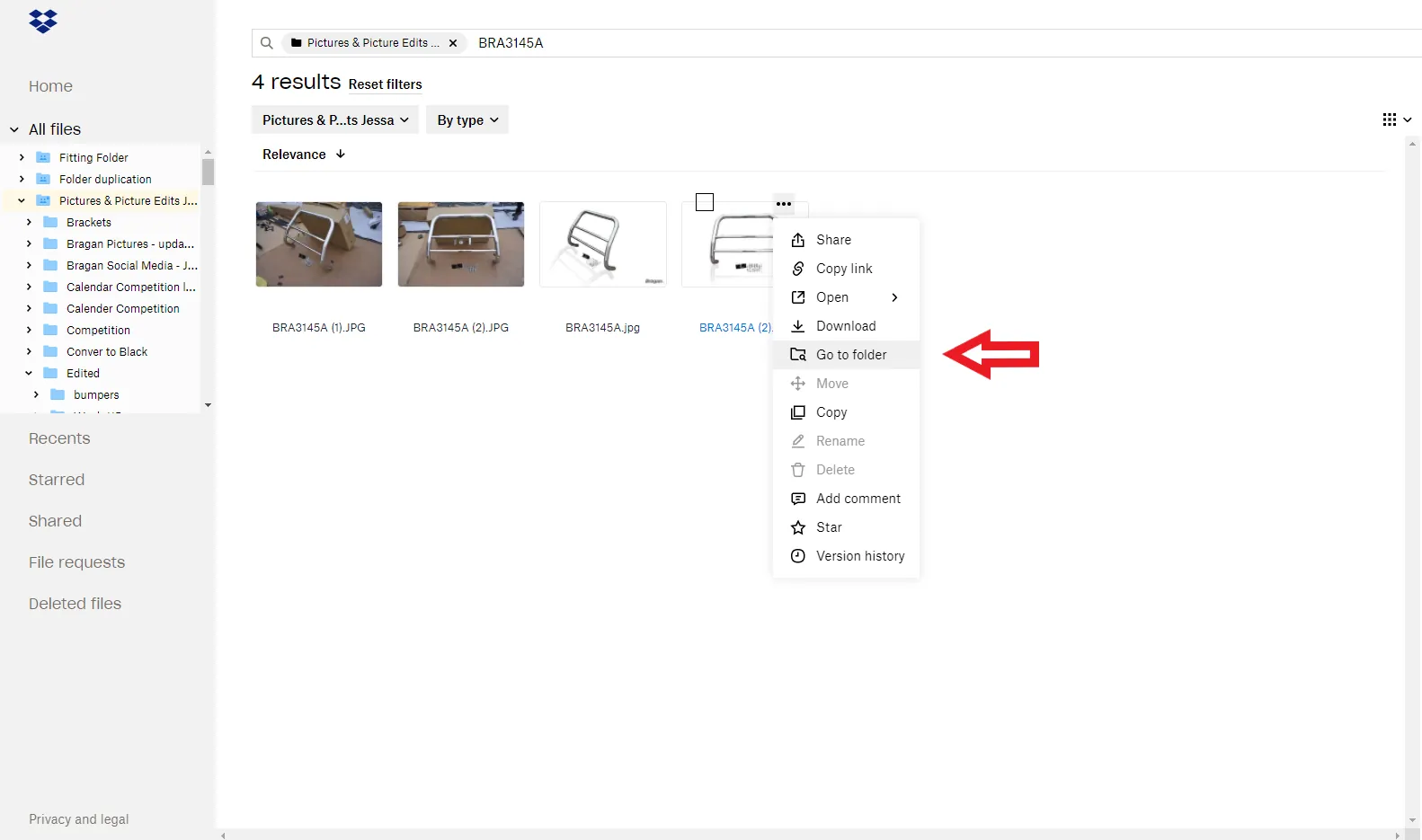Open Recents in the sidebar
Image resolution: width=1422 pixels, height=840 pixels.
click(59, 438)
